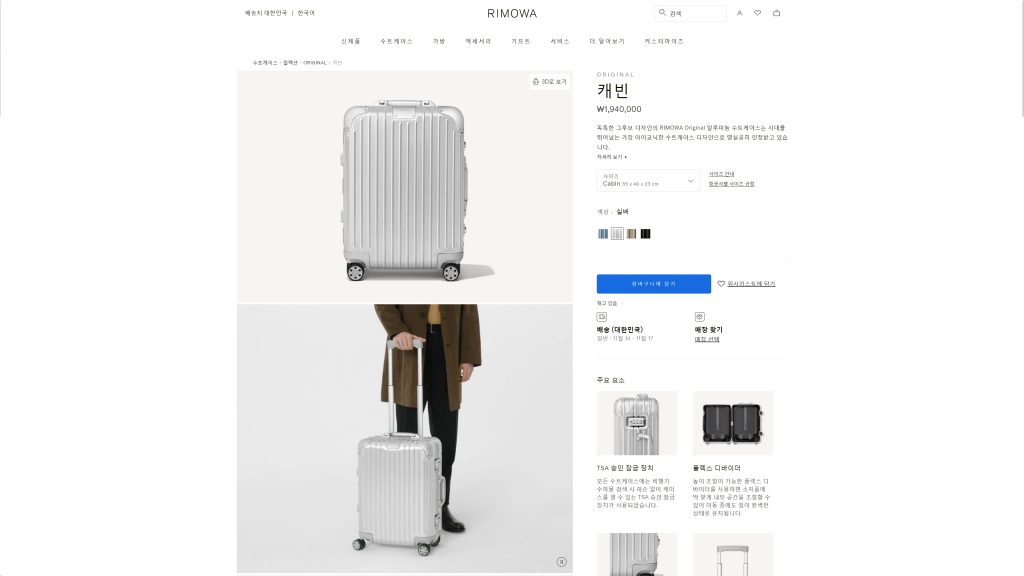
Task: Open the 수트케이스 menu
Action: (396, 41)
